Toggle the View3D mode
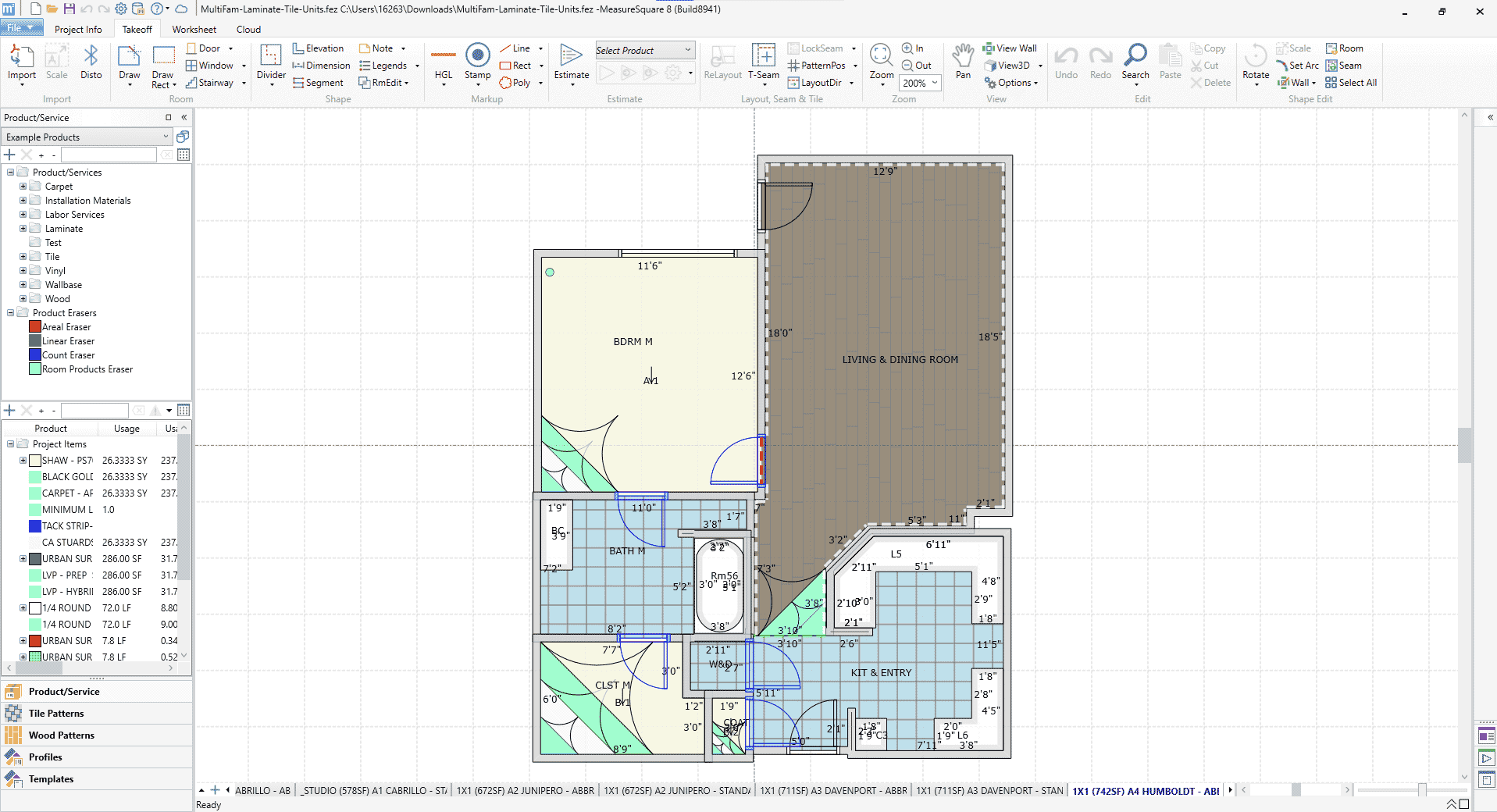The width and height of the screenshot is (1497, 812). click(1007, 66)
